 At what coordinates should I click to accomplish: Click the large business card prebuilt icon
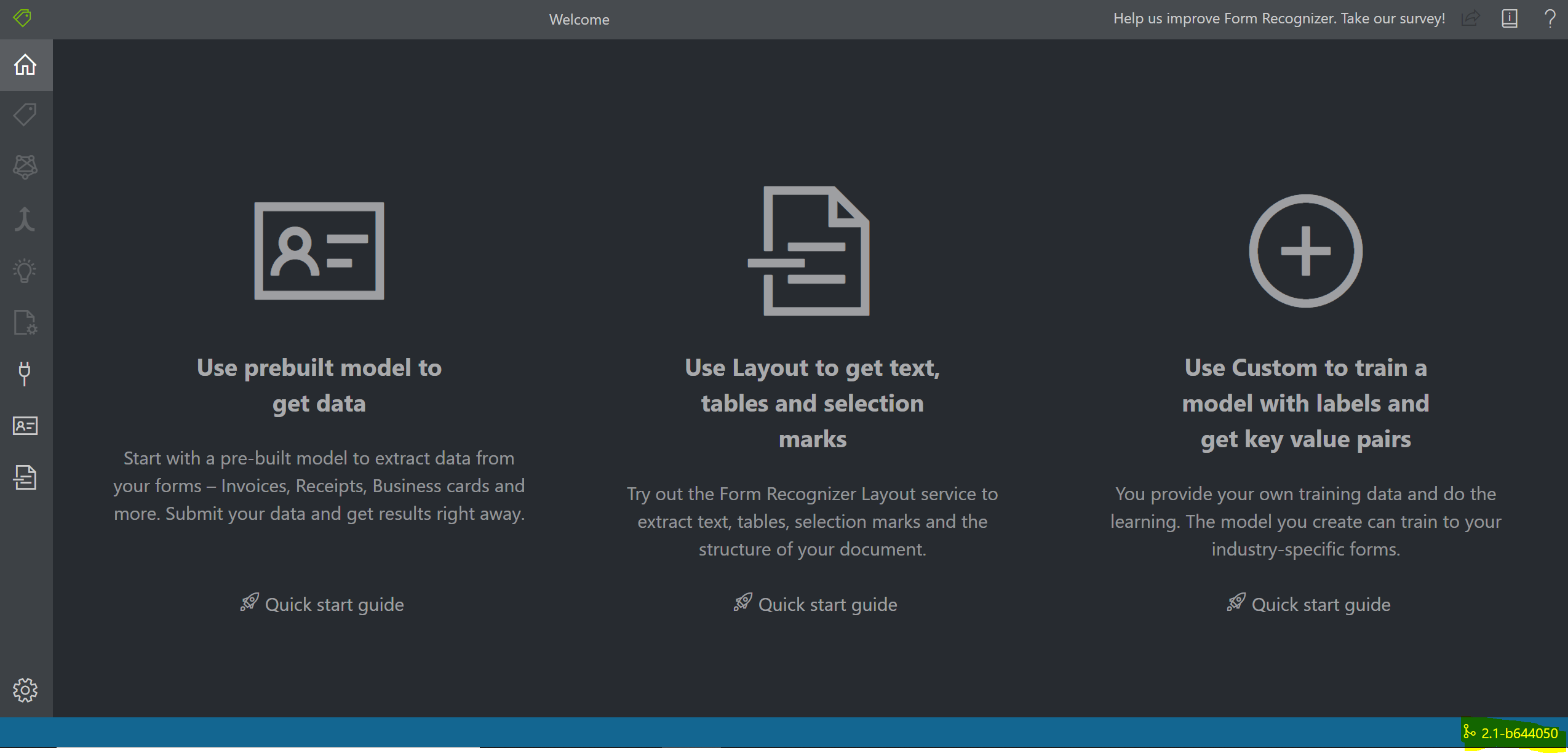(x=319, y=251)
